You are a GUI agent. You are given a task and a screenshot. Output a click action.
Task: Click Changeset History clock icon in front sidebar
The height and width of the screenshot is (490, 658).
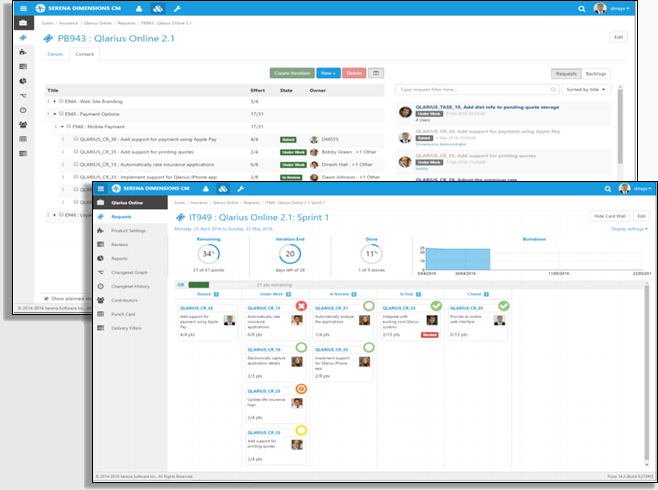click(x=101, y=286)
